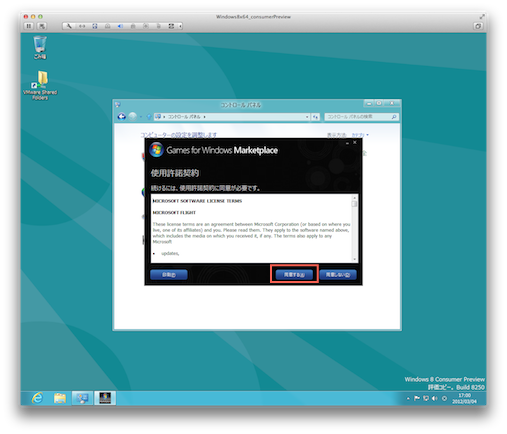The width and height of the screenshot is (507, 434).
Task: Click the 使用許諾契約 dialog heading
Action: click(x=175, y=173)
